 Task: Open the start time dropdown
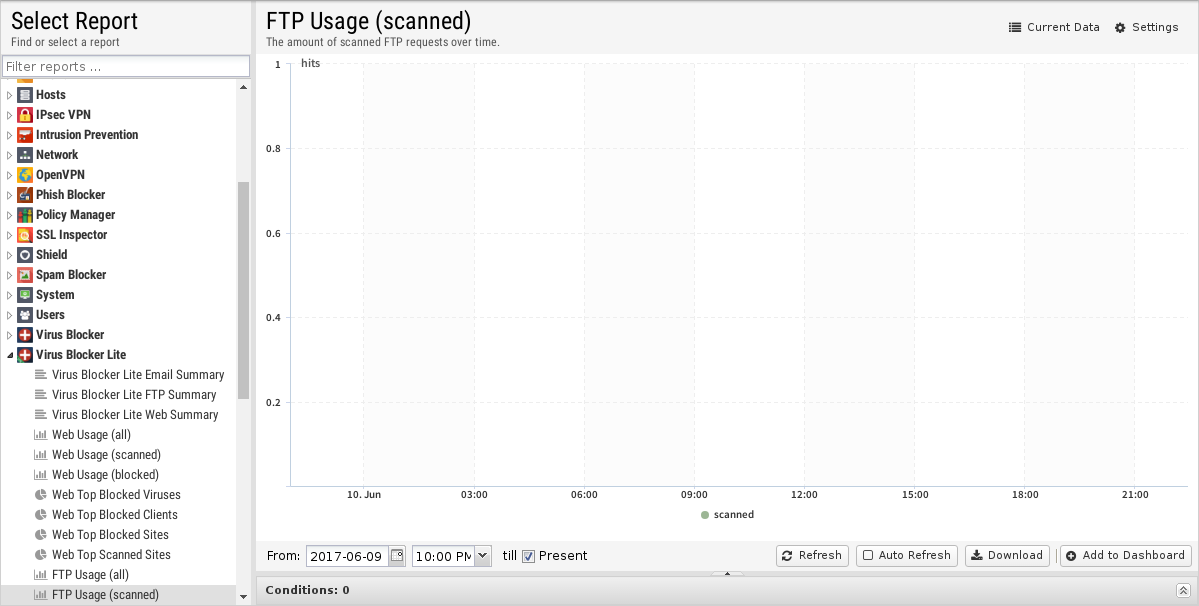coord(483,556)
